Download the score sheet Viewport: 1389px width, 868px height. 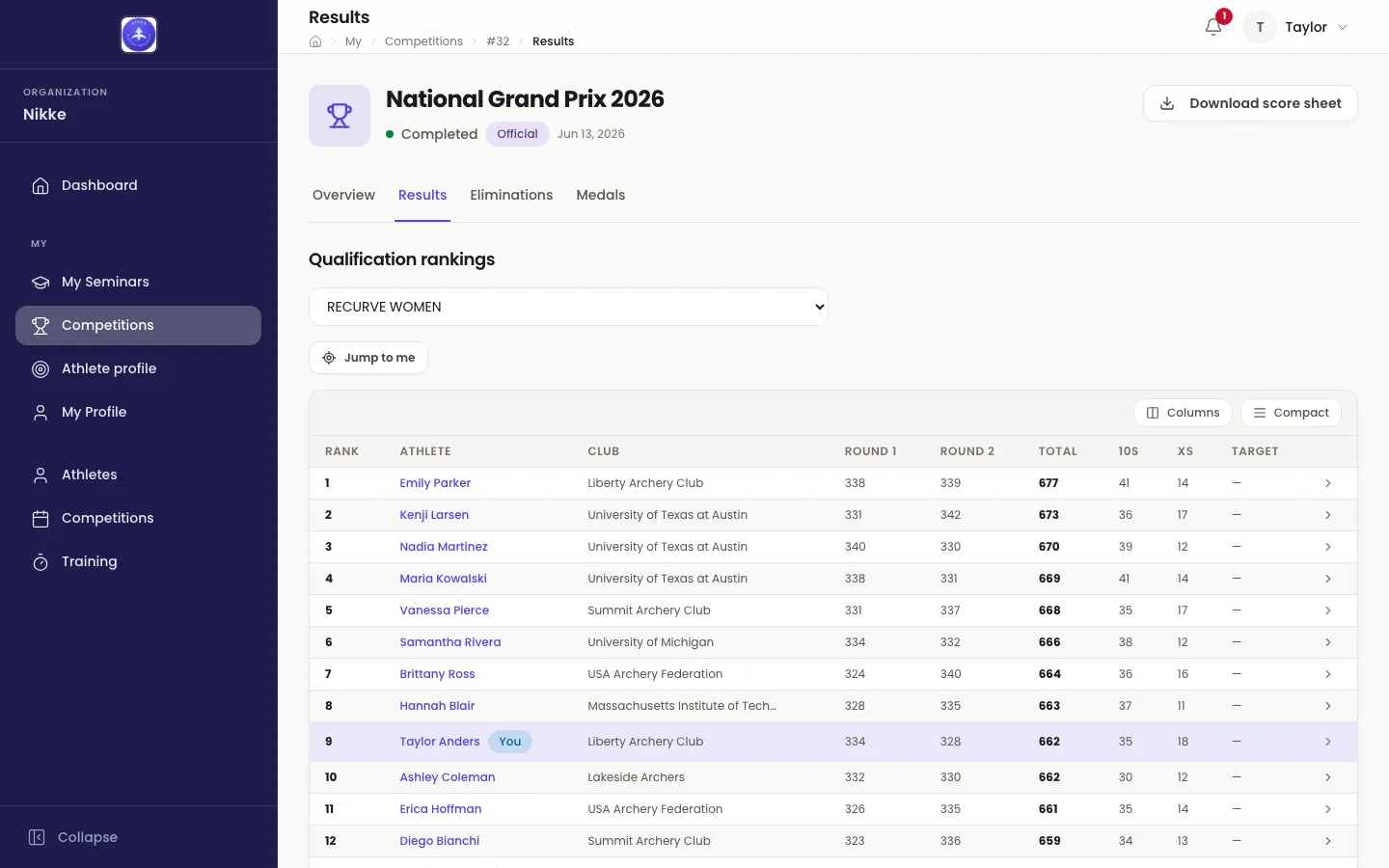(1250, 103)
